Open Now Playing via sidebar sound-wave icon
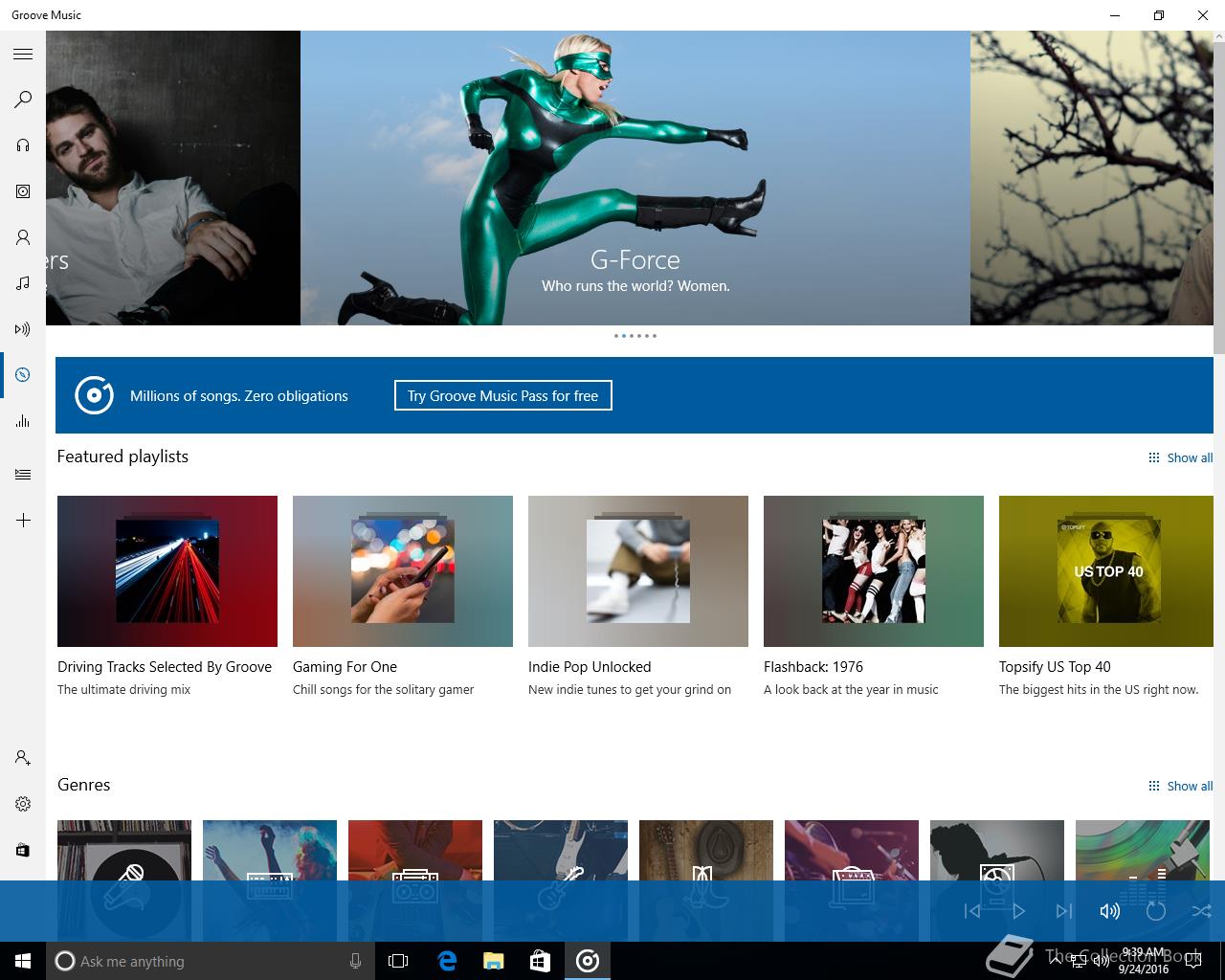Screen dimensions: 1225x980 pos(23,329)
